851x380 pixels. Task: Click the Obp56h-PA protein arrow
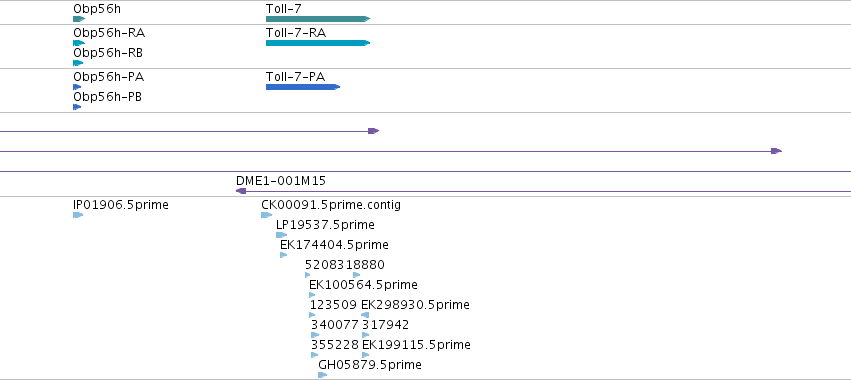[77, 87]
